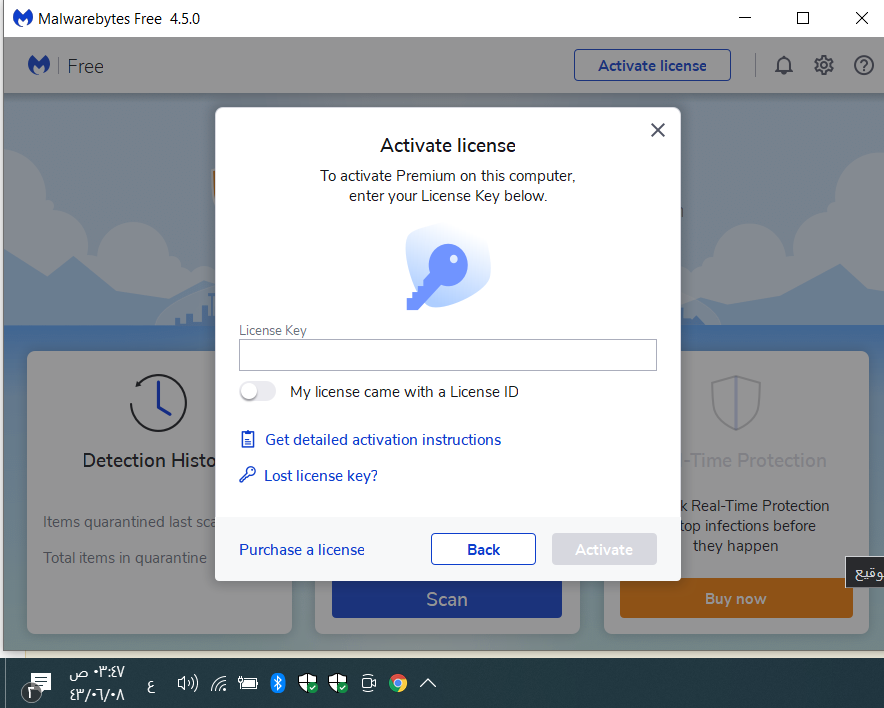Select the Real-Time Protection shield icon
The image size is (884, 708).
tap(736, 402)
